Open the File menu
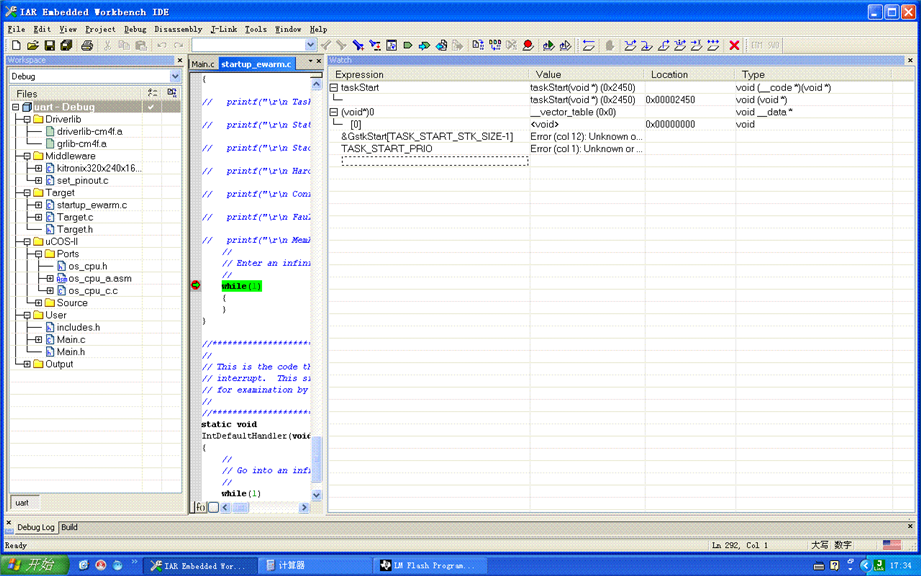 16,29
